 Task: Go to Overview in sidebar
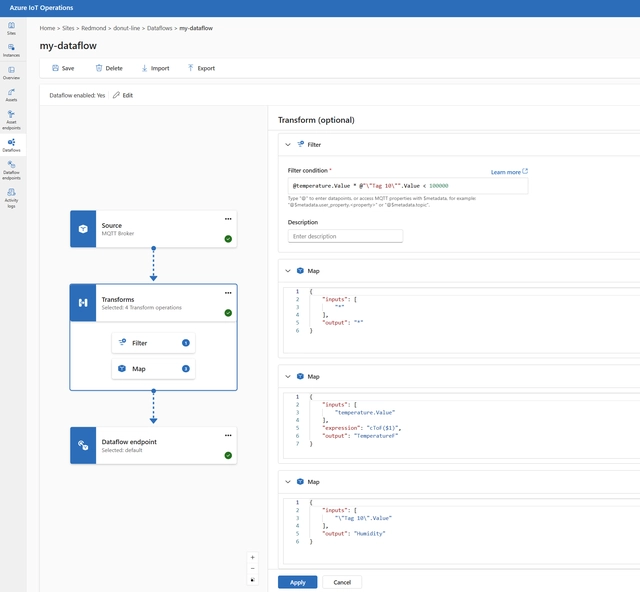tap(11, 73)
